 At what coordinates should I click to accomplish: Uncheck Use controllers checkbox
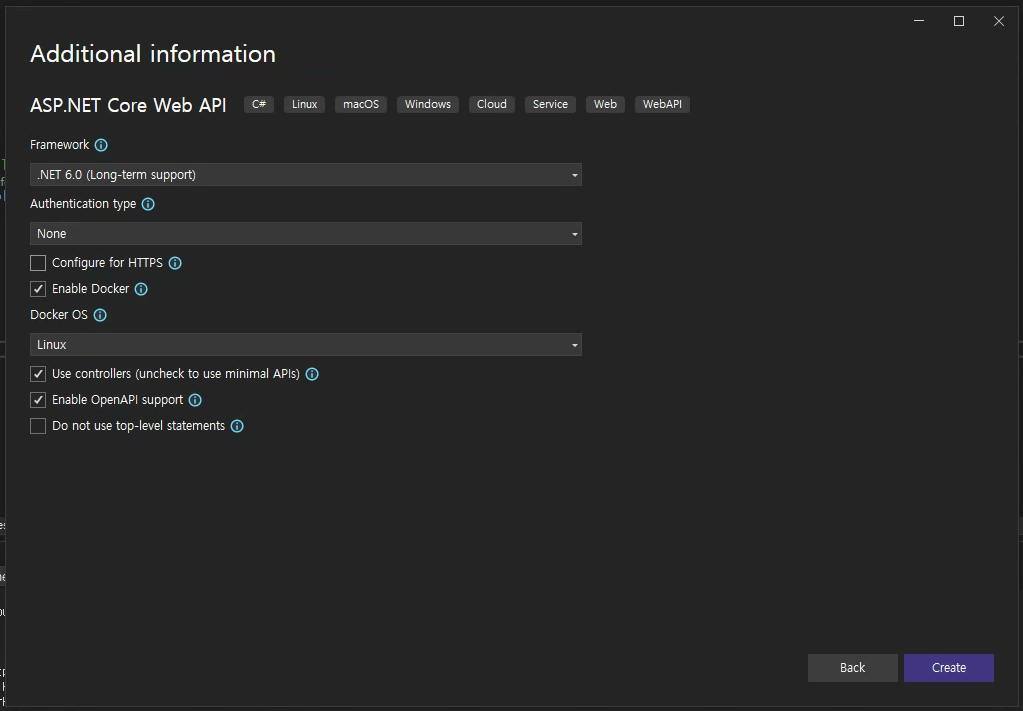[38, 374]
